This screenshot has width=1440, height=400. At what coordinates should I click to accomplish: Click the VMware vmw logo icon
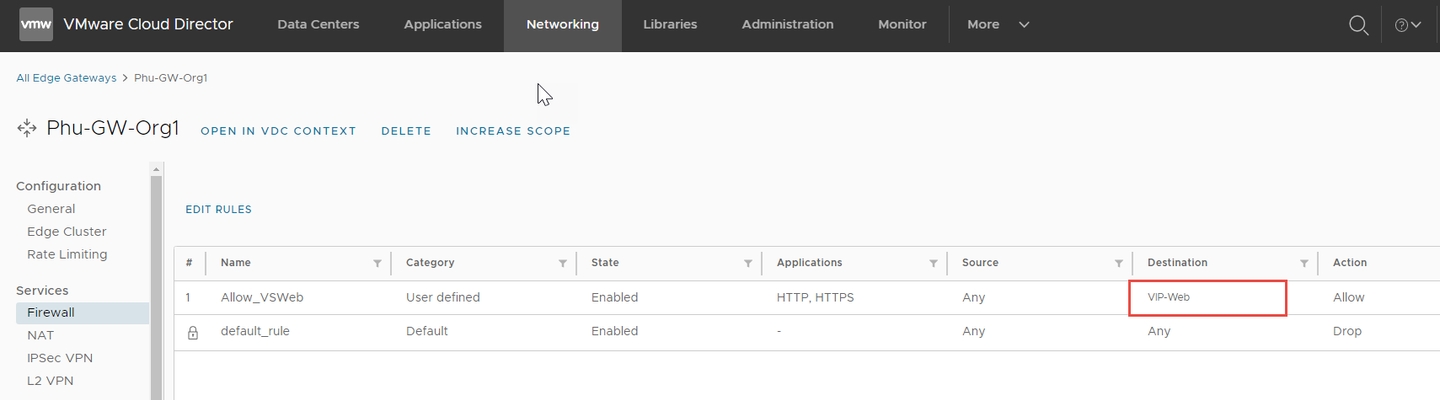36,25
